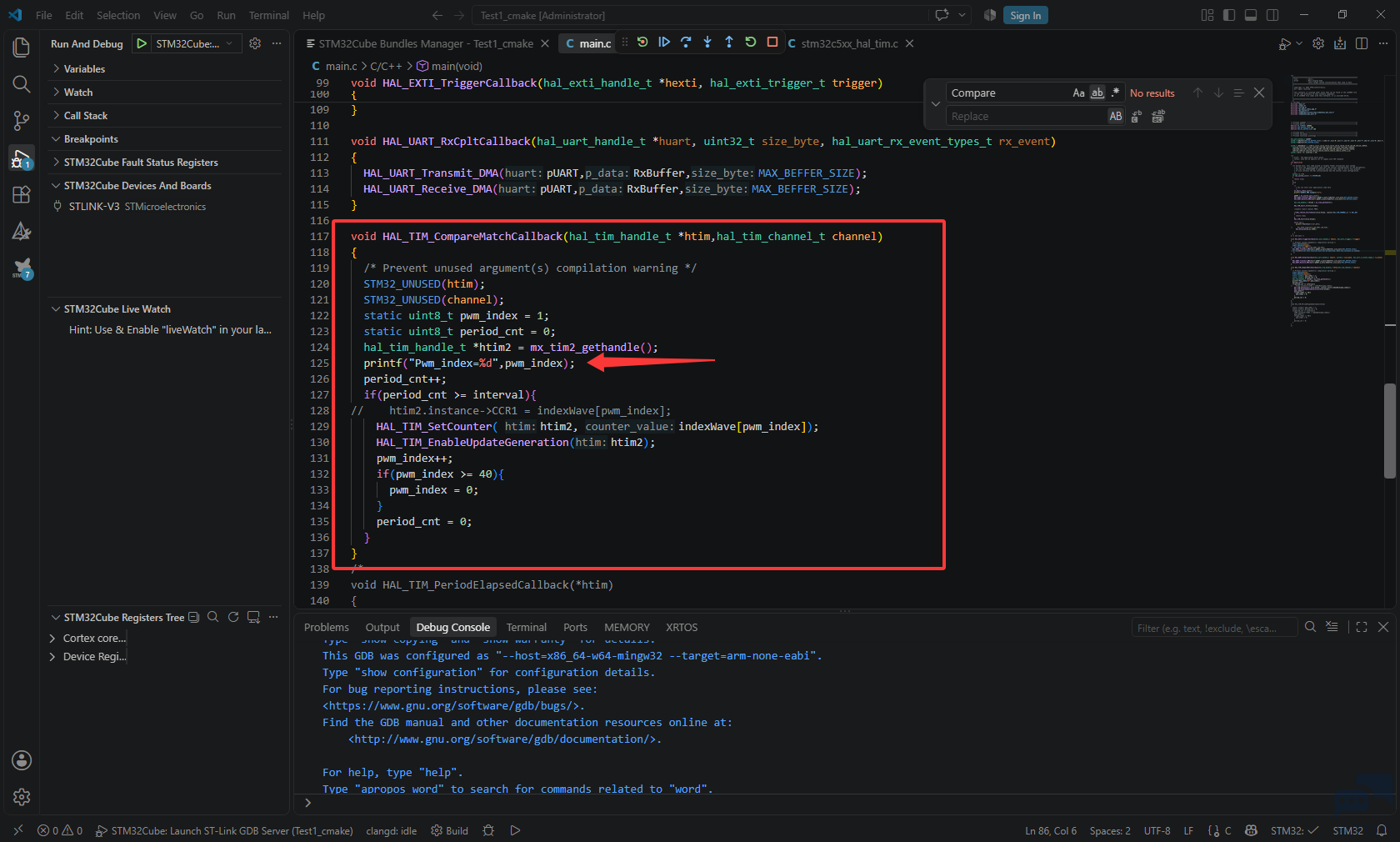Start debugging with the green play button
Image resolution: width=1400 pixels, height=842 pixels.
[x=142, y=43]
